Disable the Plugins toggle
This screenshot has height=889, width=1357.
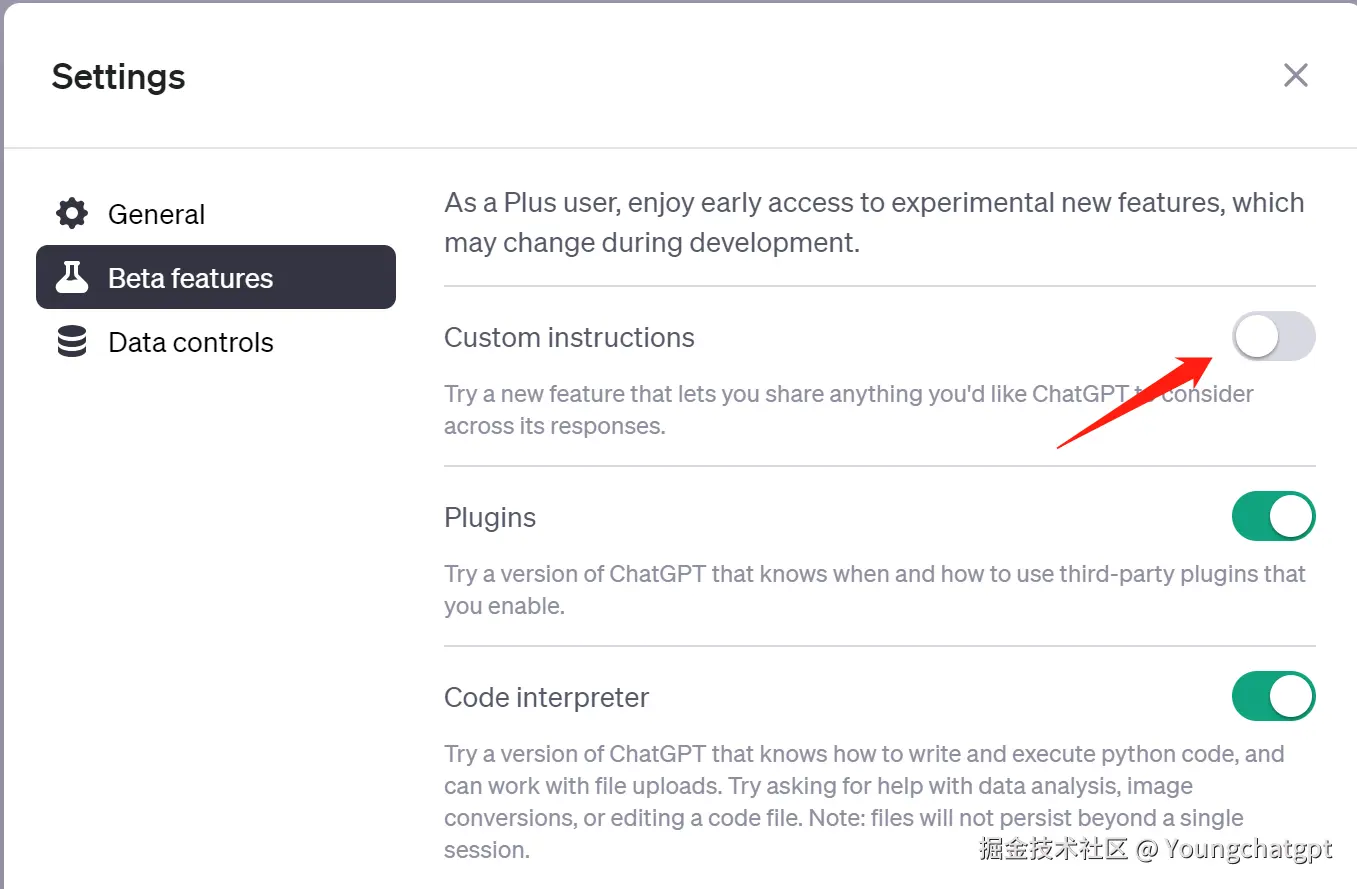tap(1273, 517)
